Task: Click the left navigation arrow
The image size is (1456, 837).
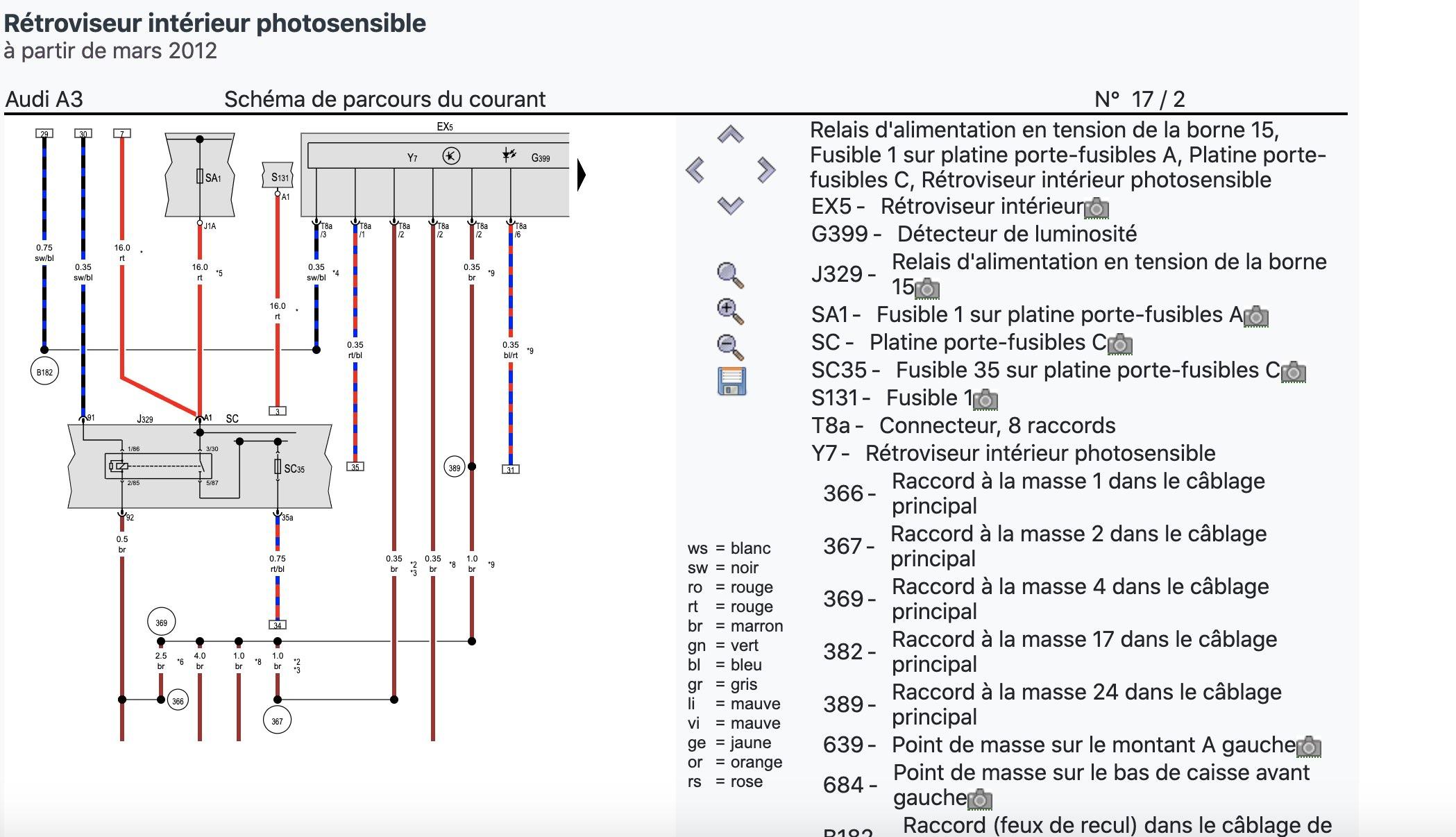Action: 695,169
